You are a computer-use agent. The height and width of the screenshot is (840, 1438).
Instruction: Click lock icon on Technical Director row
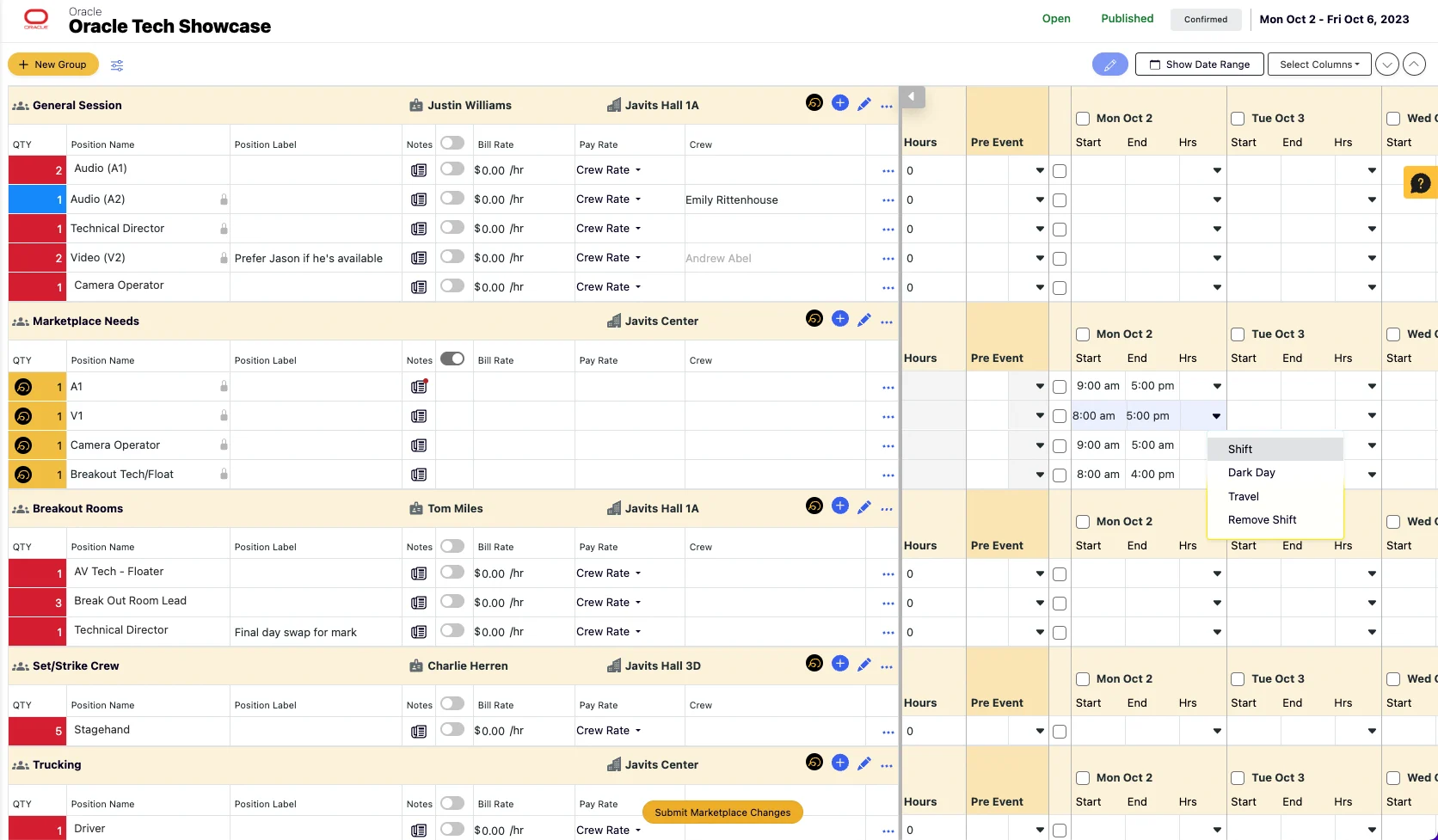(x=224, y=229)
